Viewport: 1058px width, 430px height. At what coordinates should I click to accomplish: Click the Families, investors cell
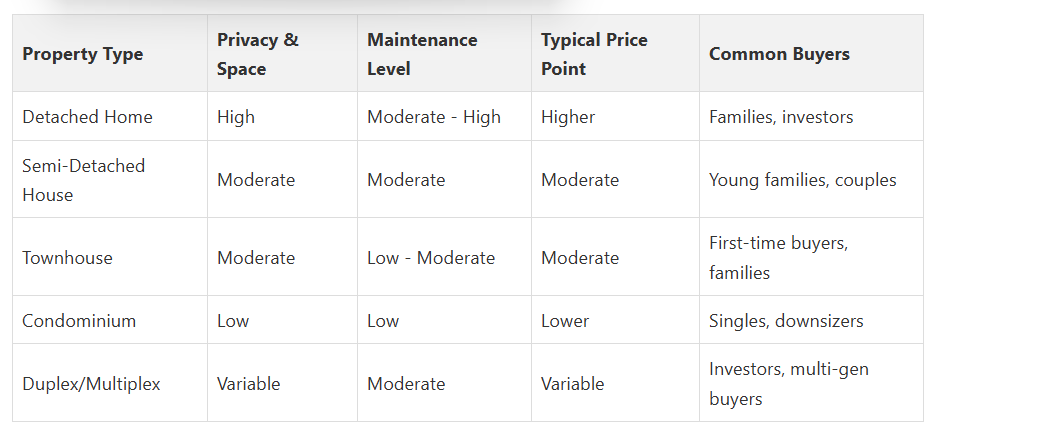(x=781, y=117)
